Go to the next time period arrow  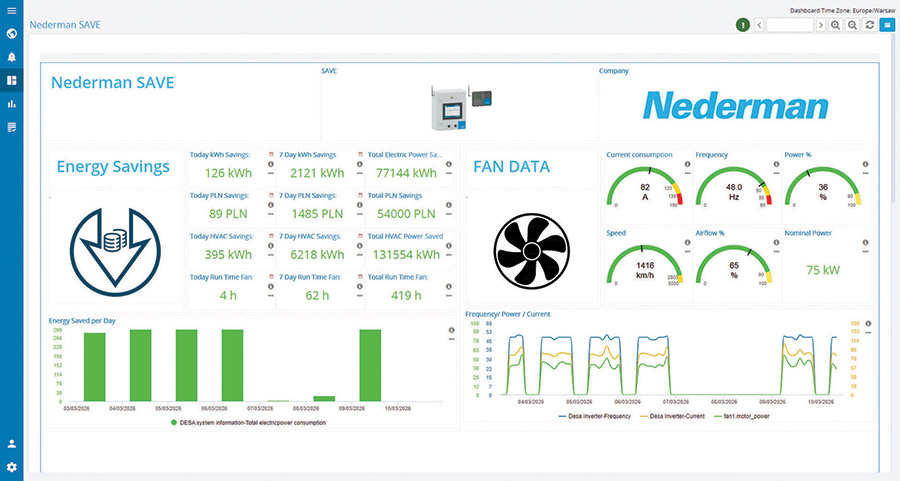click(821, 25)
